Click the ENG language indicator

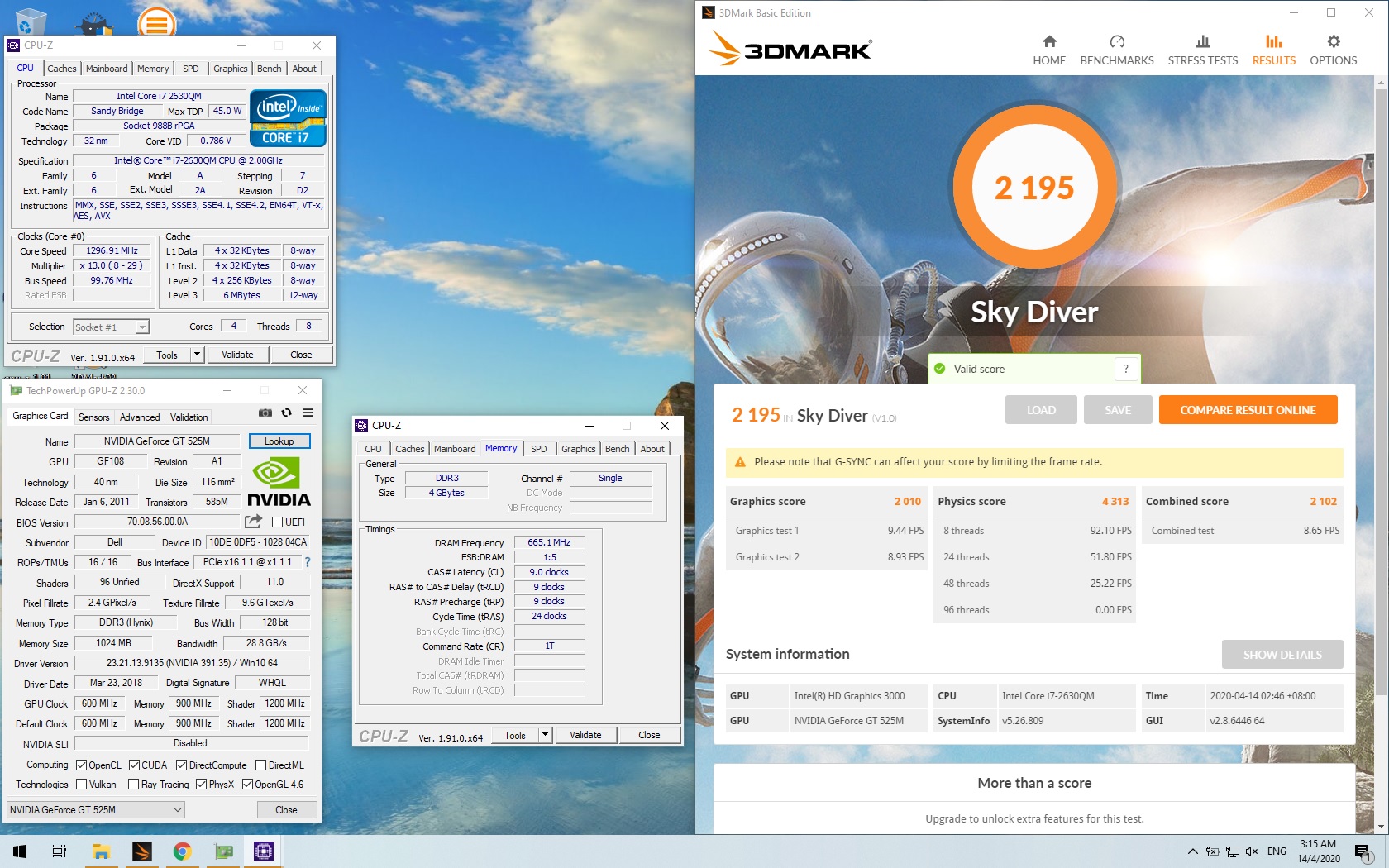[1277, 851]
